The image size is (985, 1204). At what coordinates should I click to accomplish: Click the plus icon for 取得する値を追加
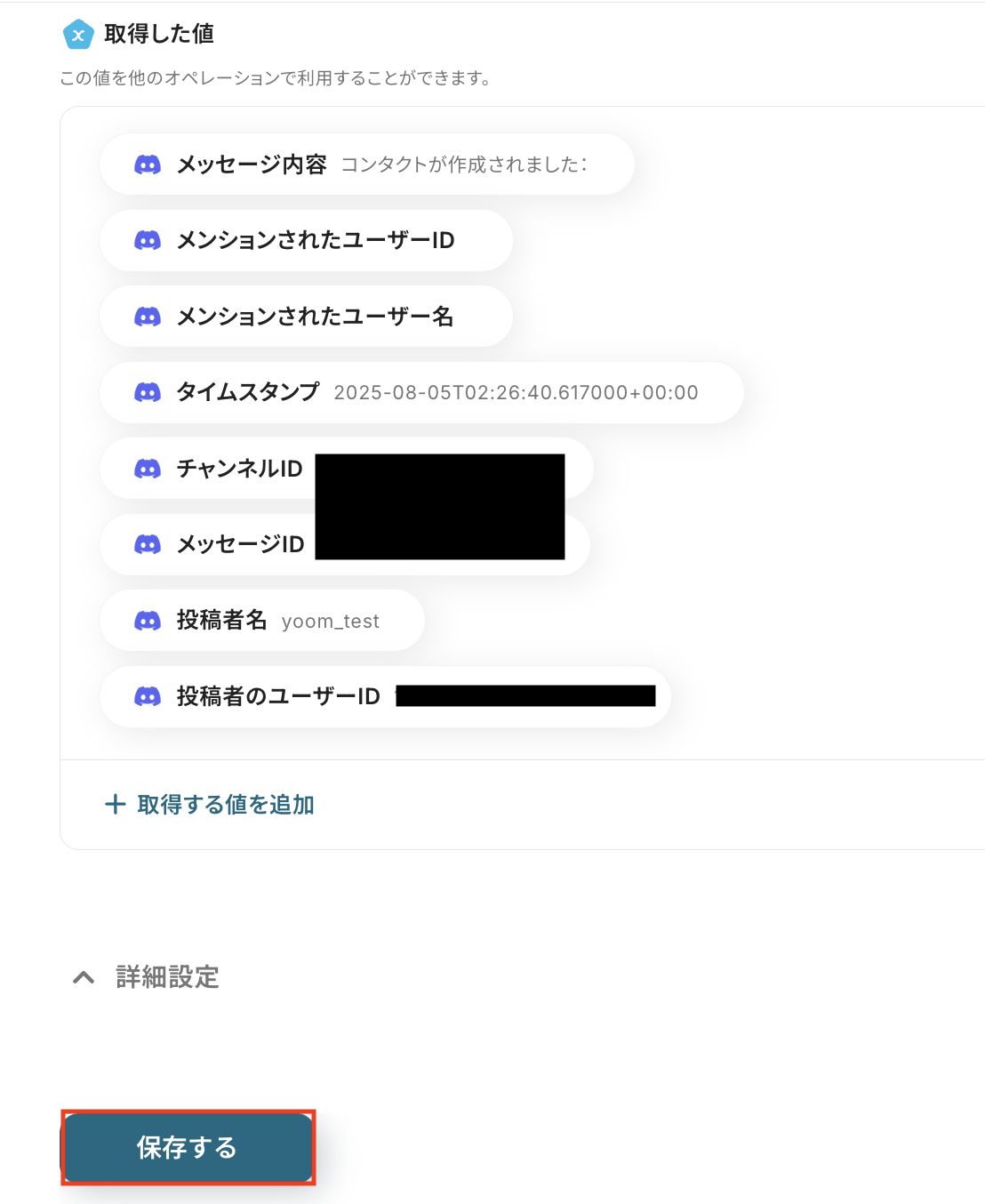point(116,805)
